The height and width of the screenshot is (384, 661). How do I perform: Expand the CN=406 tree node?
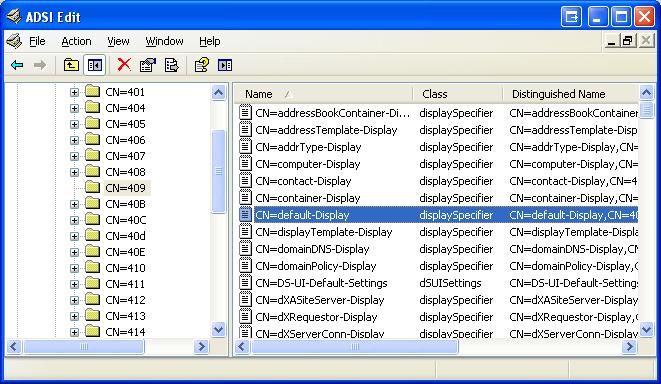pyautogui.click(x=74, y=140)
